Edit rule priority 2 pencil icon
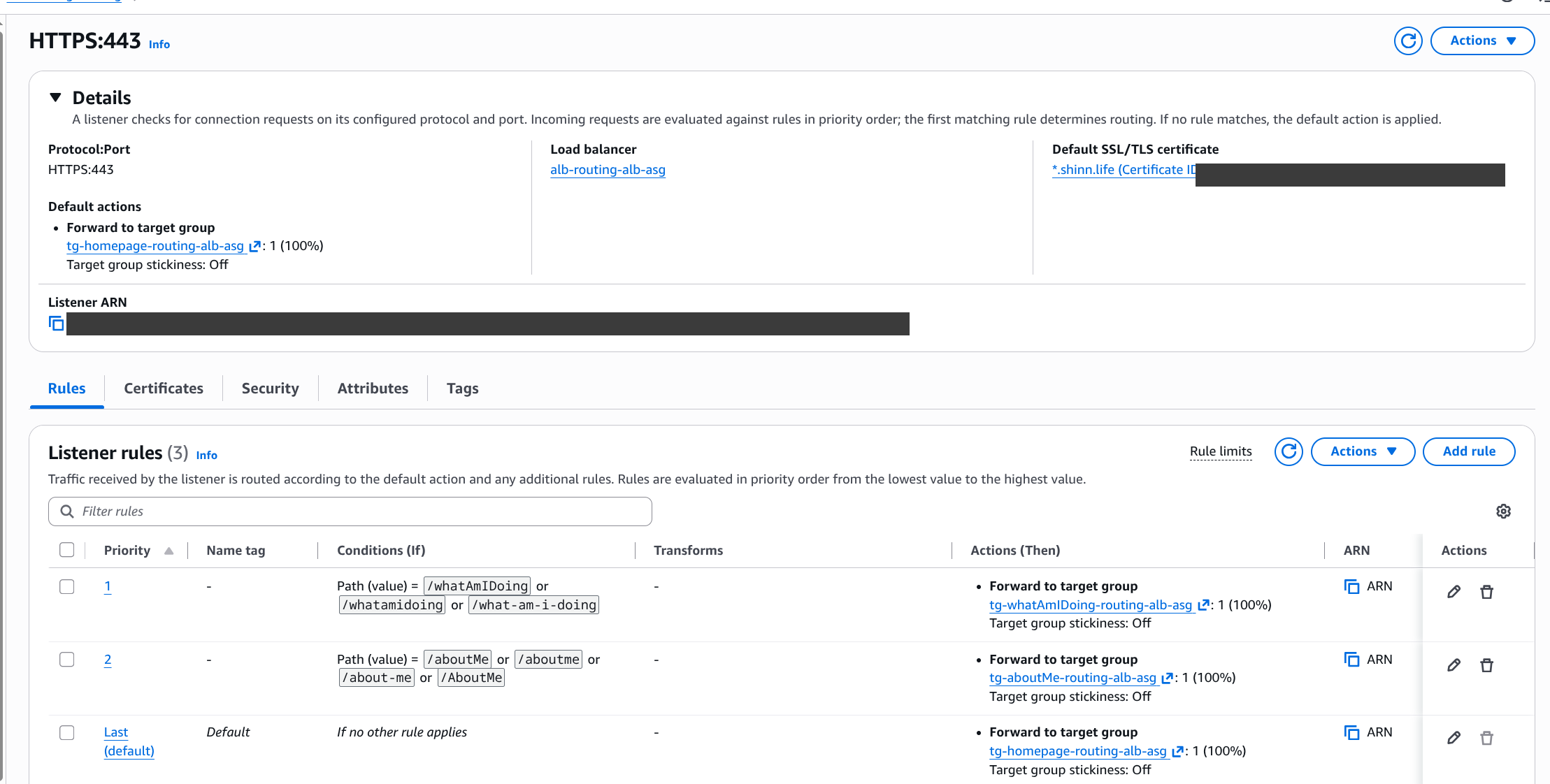1550x784 pixels. coord(1454,665)
